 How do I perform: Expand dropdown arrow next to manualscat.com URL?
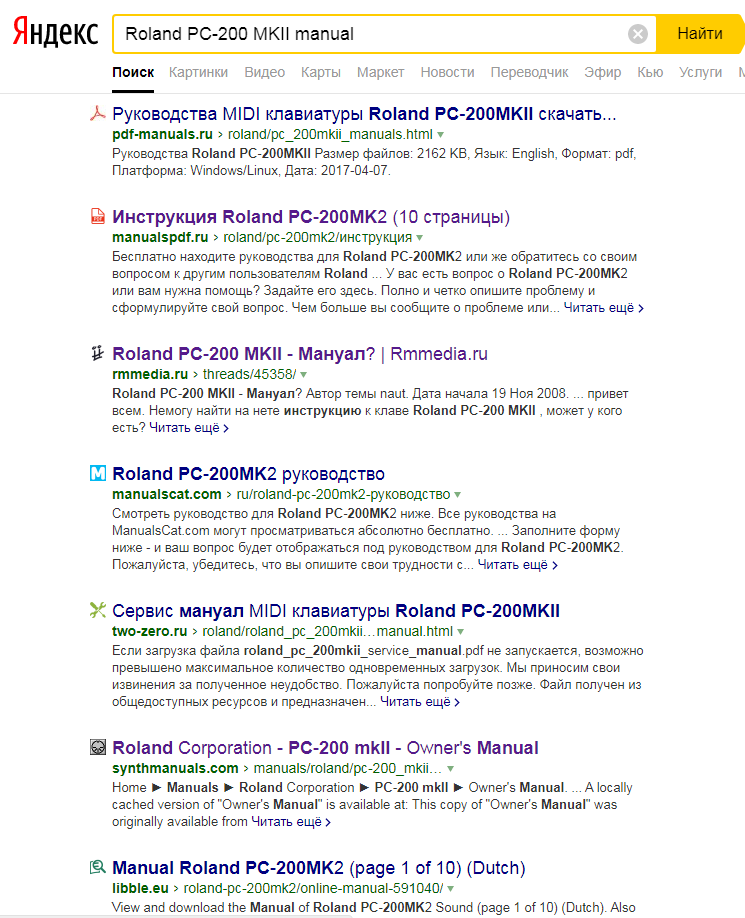[x=458, y=495]
